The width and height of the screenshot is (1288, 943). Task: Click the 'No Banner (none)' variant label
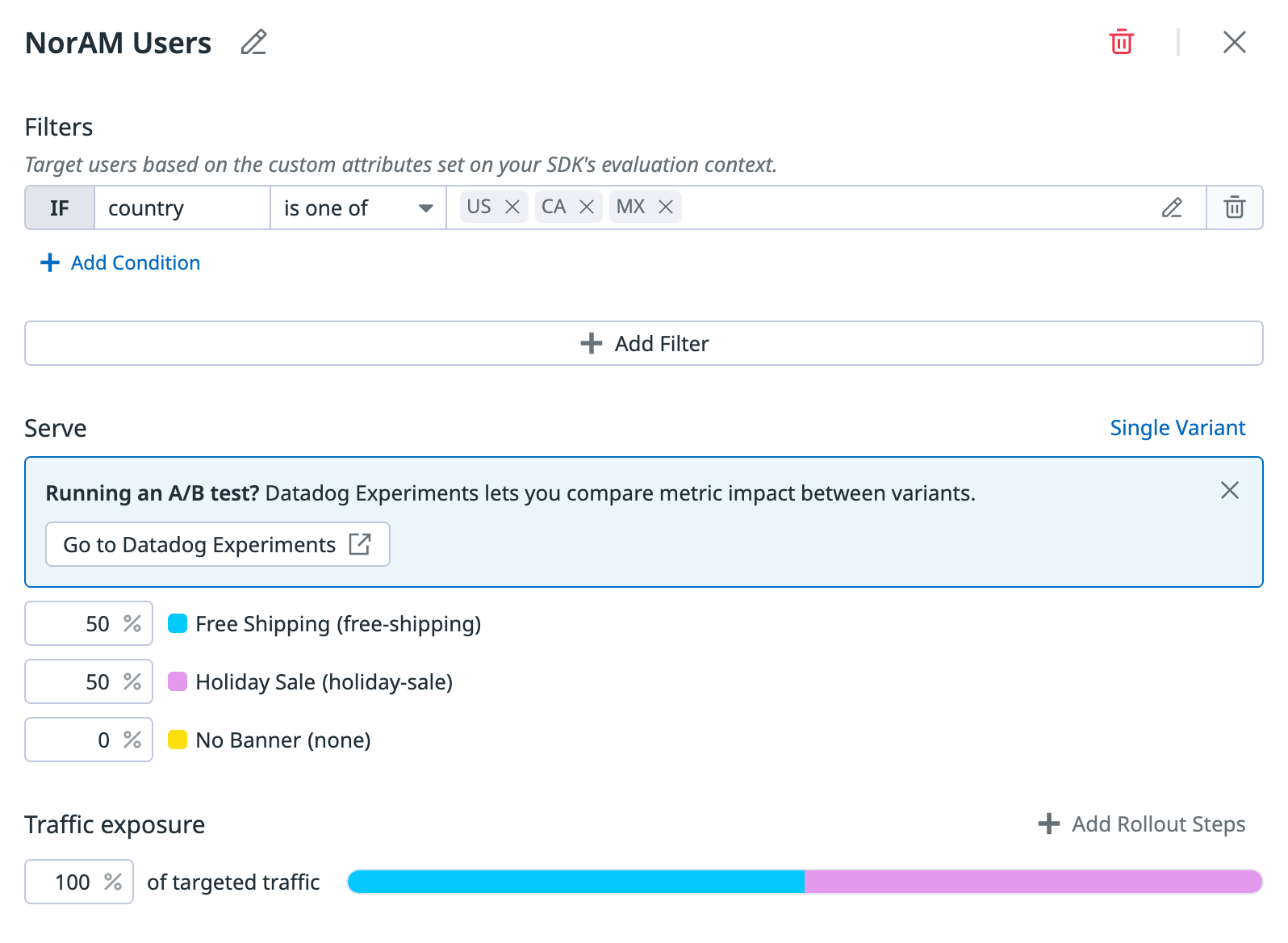283,740
